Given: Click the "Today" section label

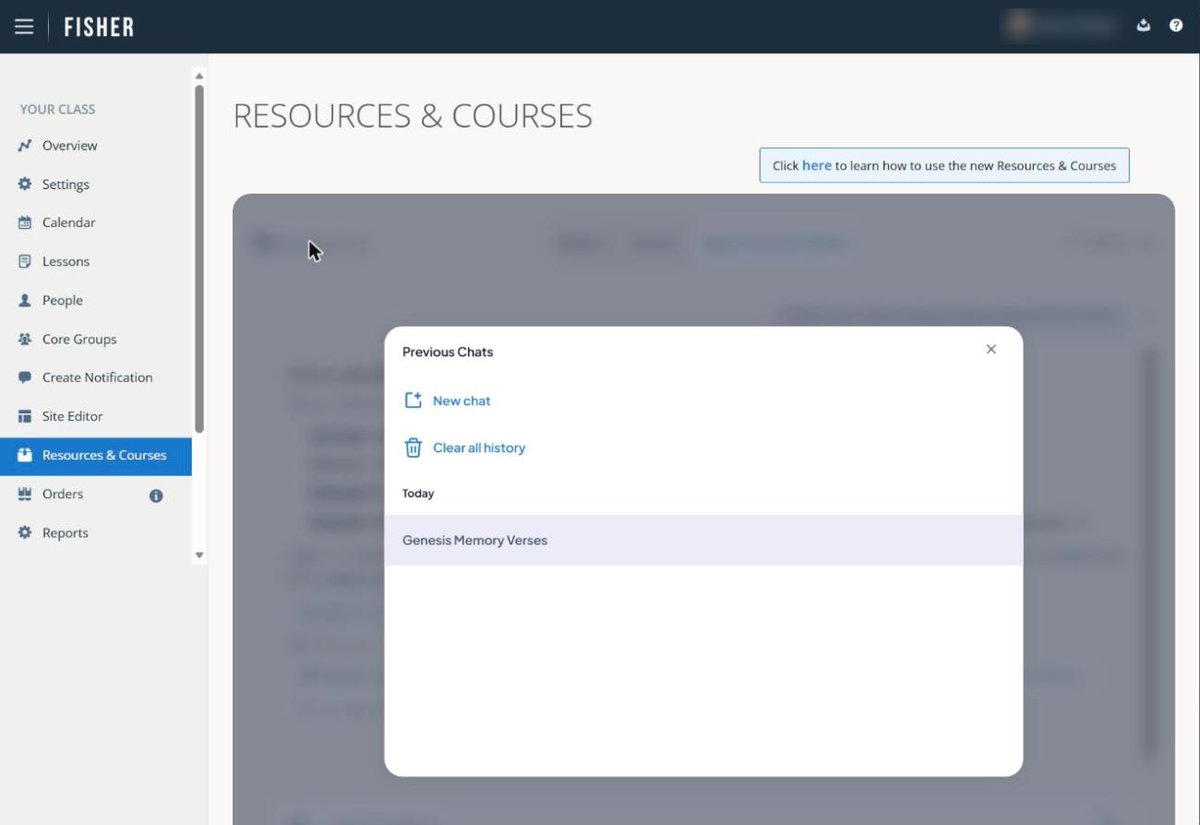Looking at the screenshot, I should [x=418, y=494].
